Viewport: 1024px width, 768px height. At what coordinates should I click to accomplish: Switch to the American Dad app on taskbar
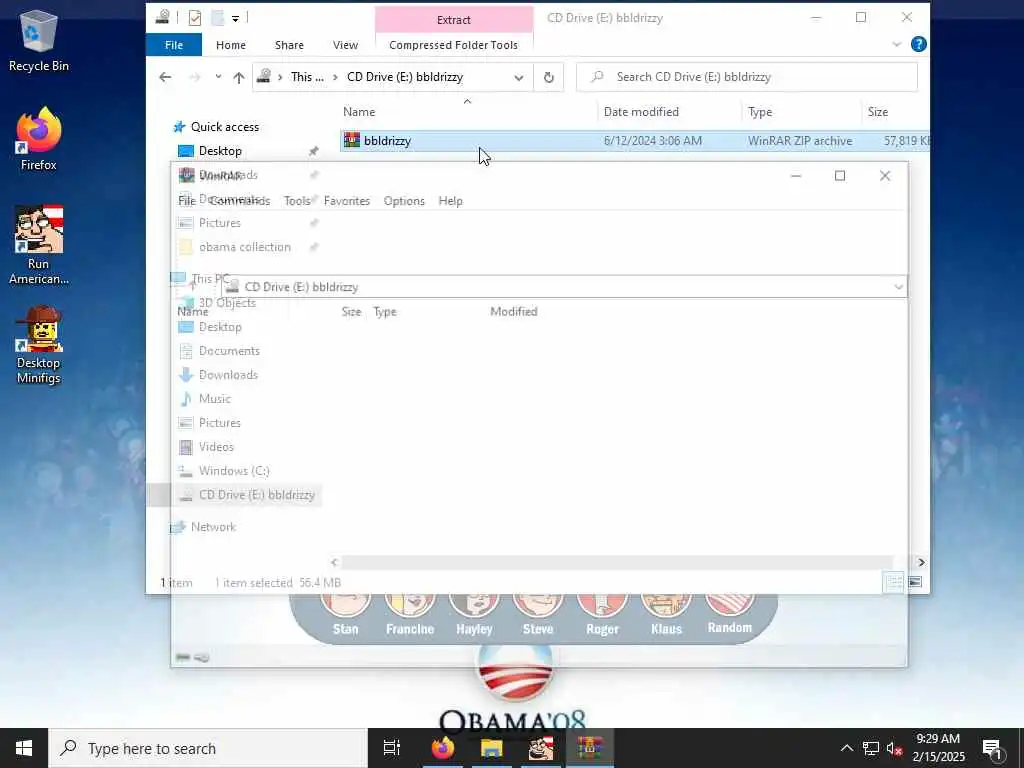click(541, 748)
